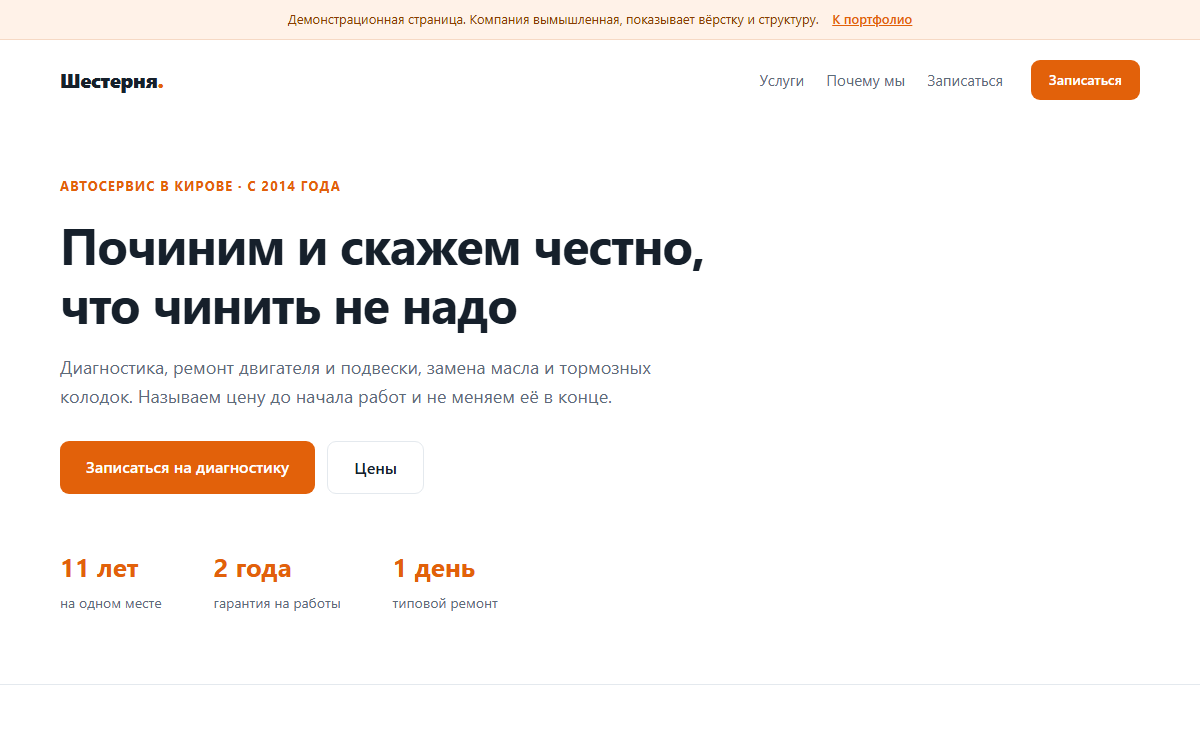Click the гарантия на работы caption
The image size is (1200, 750).
277,604
